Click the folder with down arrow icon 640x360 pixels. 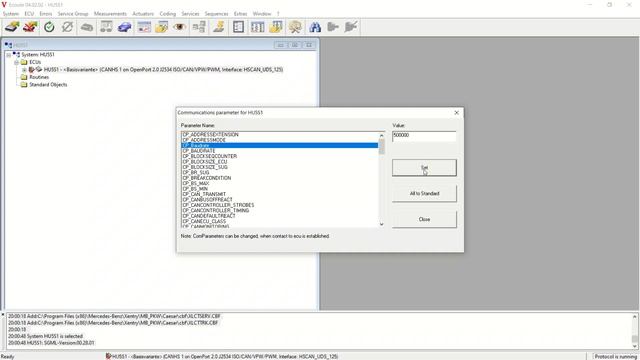[276, 27]
